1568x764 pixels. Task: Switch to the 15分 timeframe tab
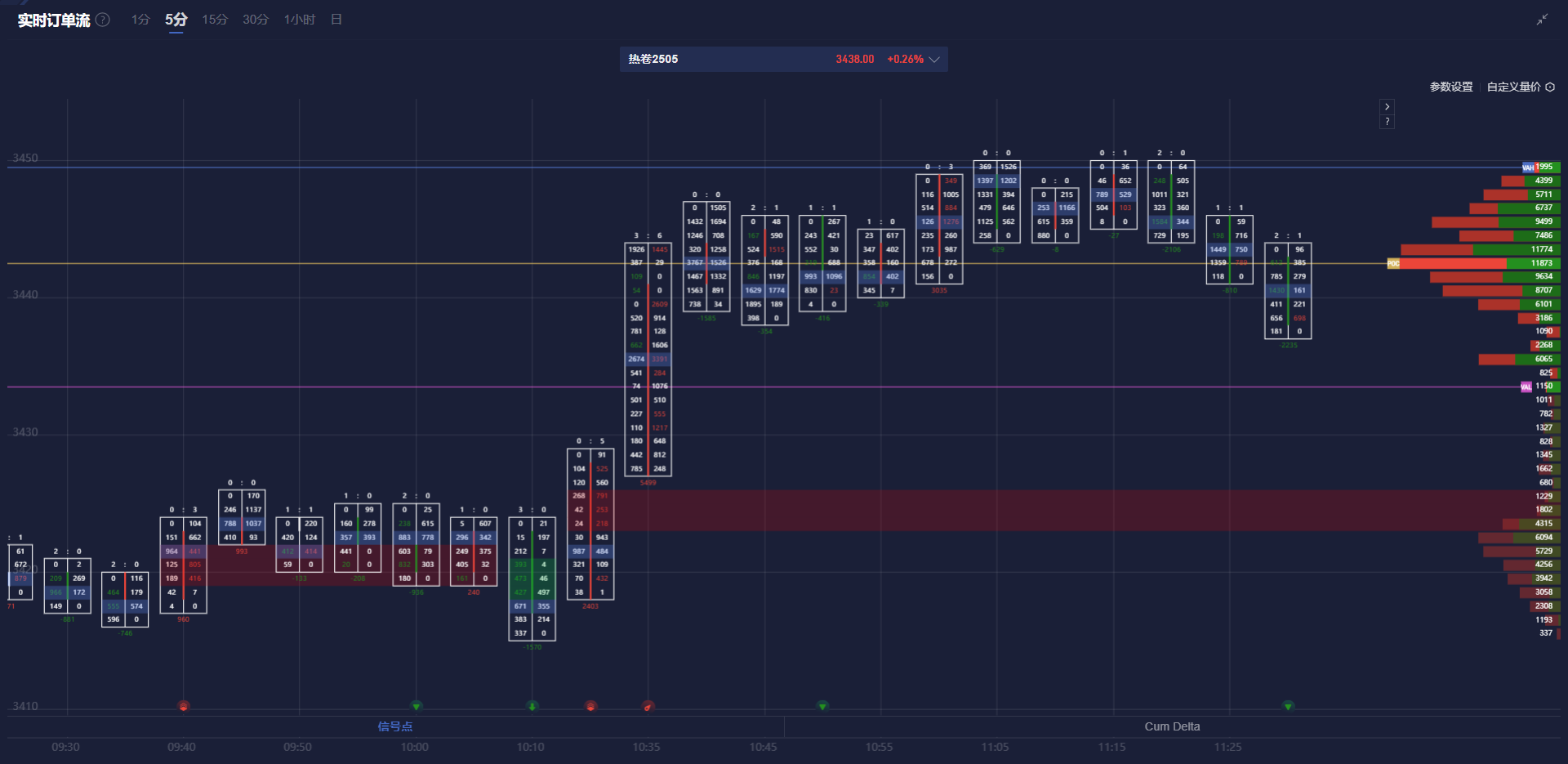pos(215,20)
